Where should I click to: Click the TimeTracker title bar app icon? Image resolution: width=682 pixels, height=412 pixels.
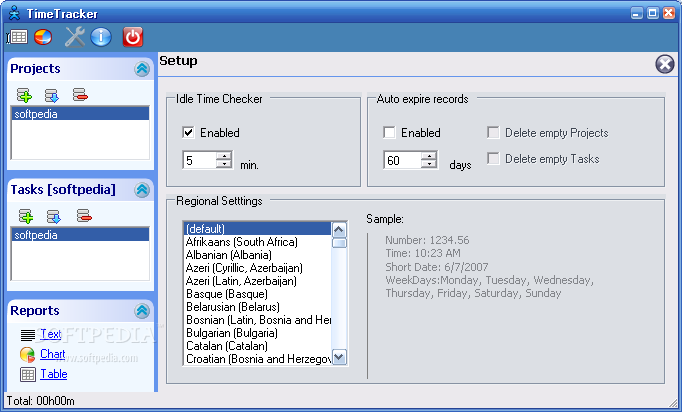(14, 13)
